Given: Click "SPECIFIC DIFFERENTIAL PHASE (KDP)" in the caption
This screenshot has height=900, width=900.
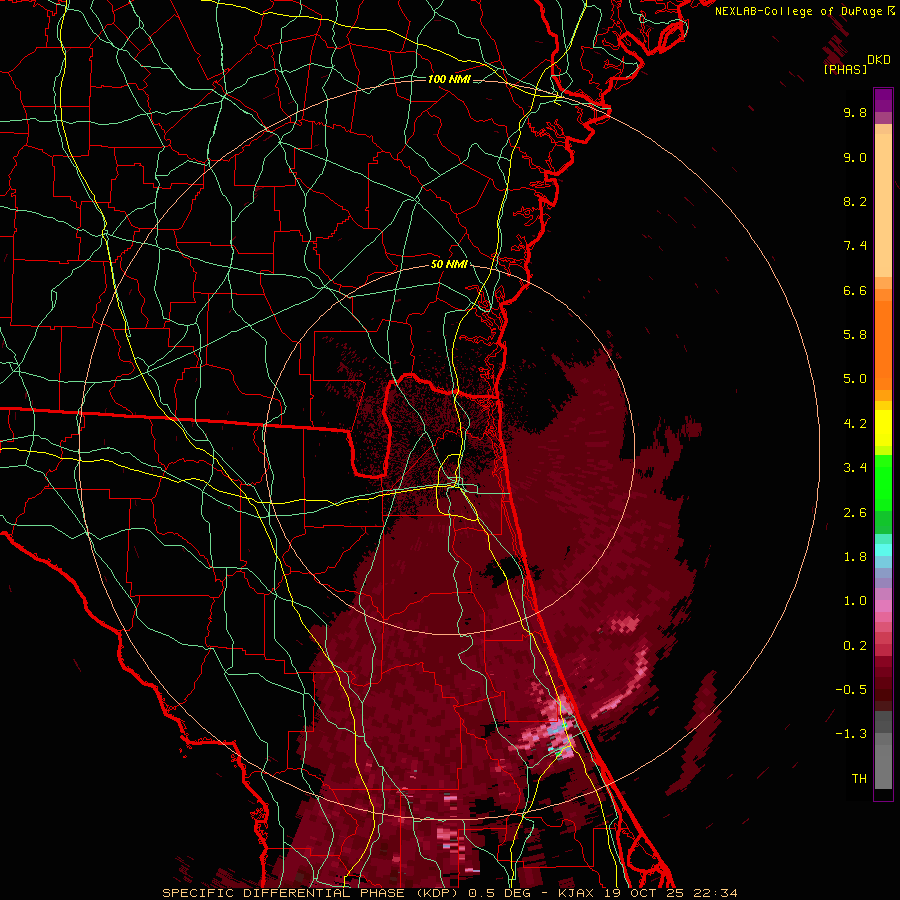Looking at the screenshot, I should pyautogui.click(x=310, y=893).
